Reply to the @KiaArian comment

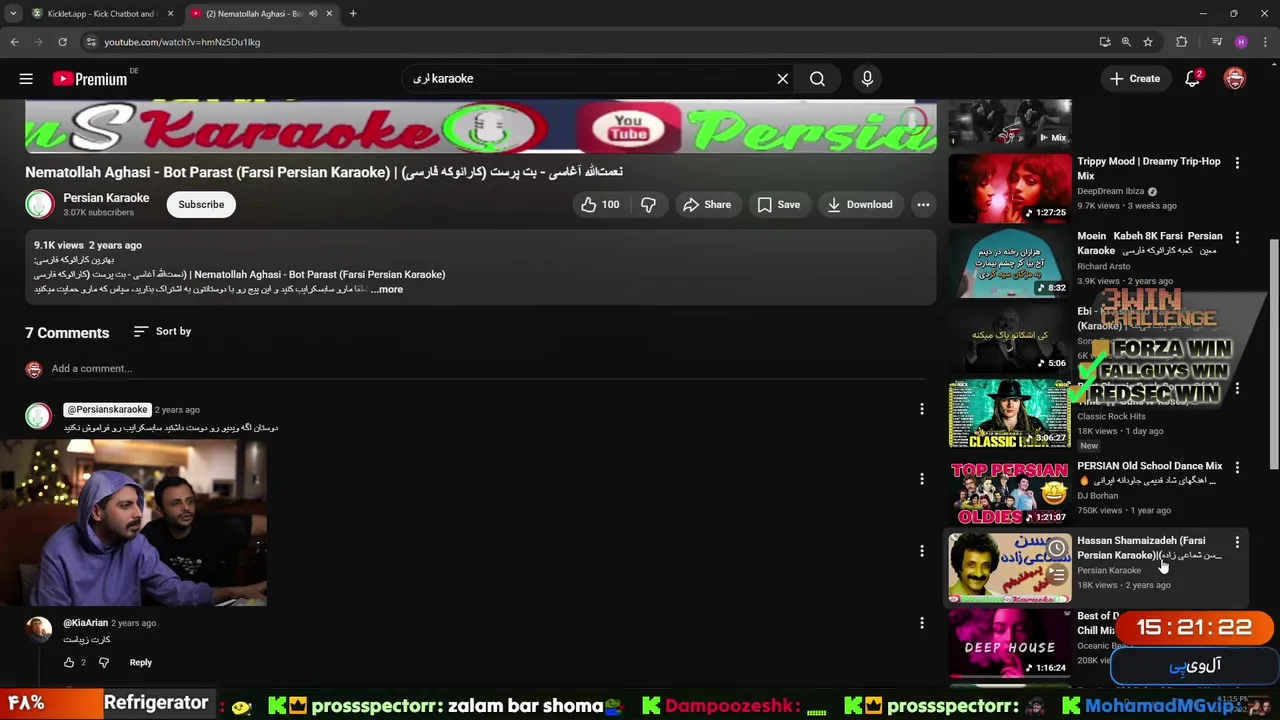coord(140,662)
